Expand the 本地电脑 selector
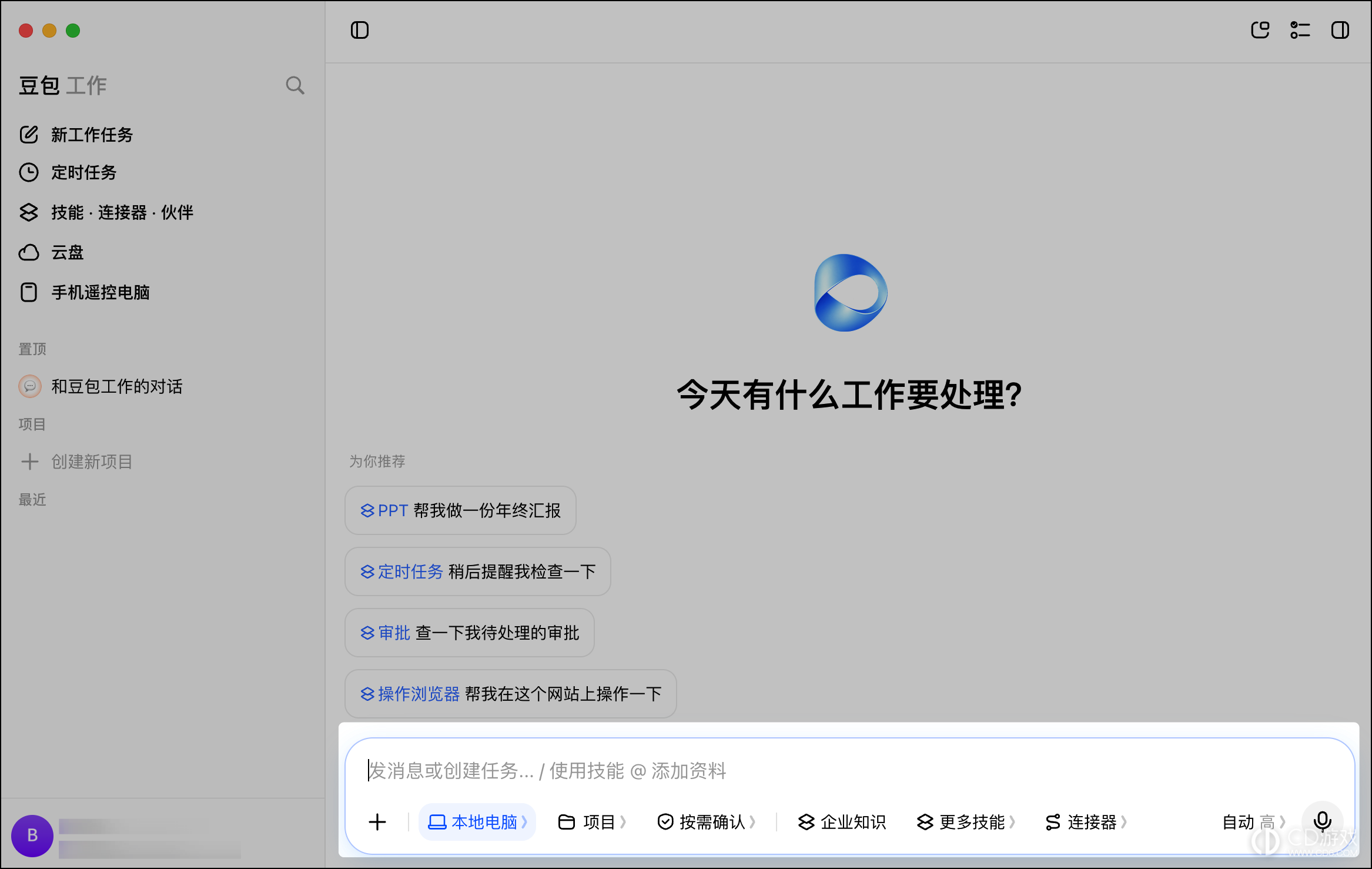This screenshot has width=1372, height=869. point(477,822)
